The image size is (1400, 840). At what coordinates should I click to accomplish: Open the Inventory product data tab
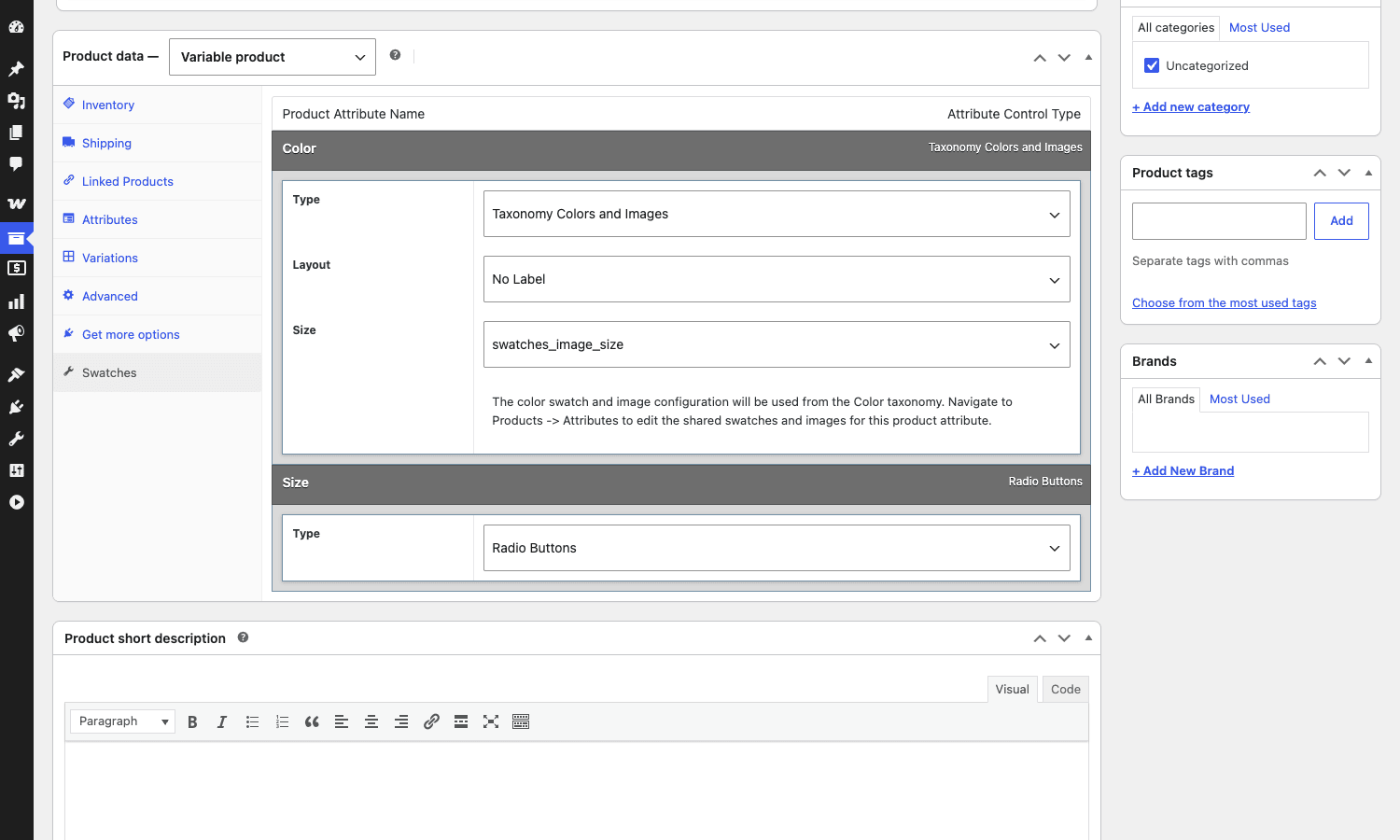click(x=158, y=105)
